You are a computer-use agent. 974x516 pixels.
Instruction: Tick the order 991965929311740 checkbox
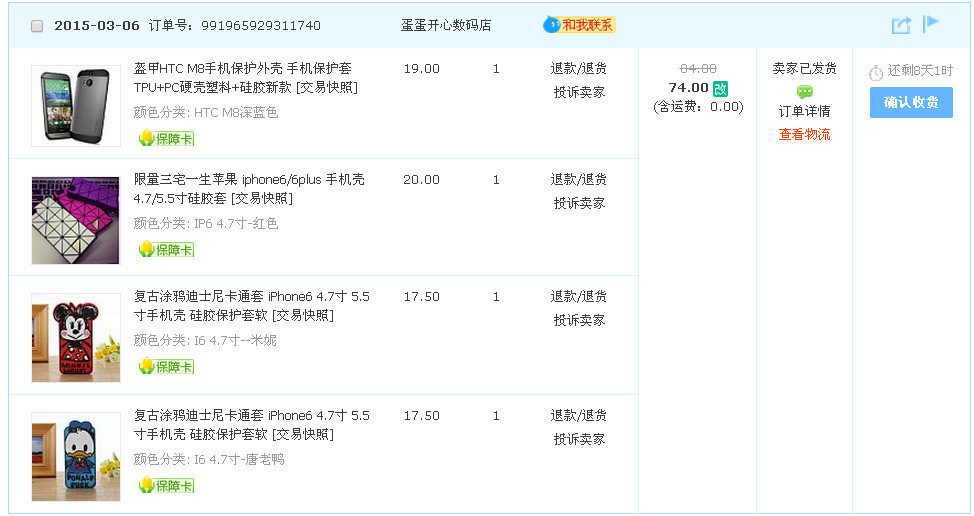click(x=37, y=26)
